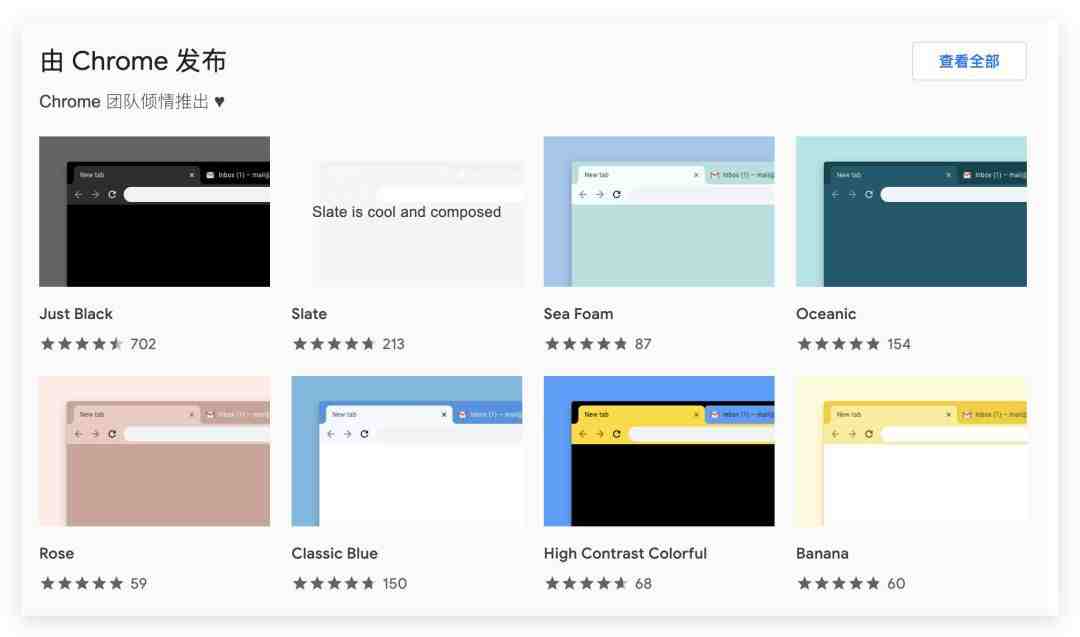Screen dimensions: 1080x637
Task: Click the 150 rating count
Action: pos(395,583)
